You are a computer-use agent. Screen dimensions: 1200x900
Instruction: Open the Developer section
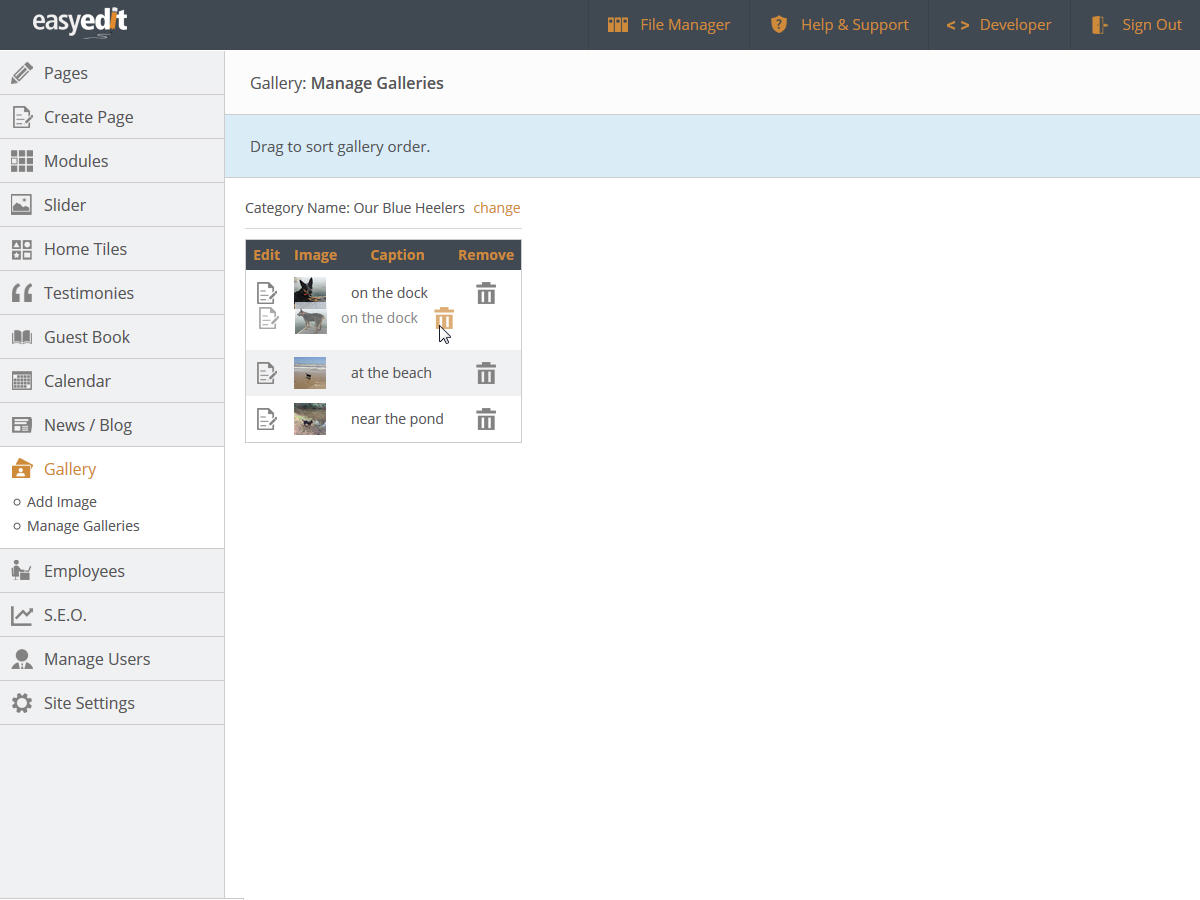click(x=999, y=25)
